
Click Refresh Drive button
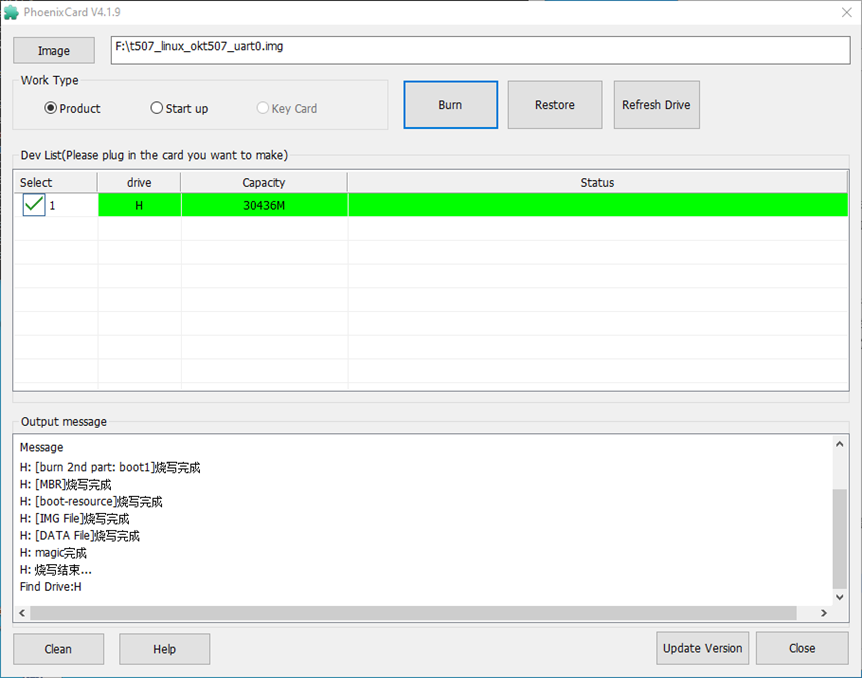[x=656, y=105]
